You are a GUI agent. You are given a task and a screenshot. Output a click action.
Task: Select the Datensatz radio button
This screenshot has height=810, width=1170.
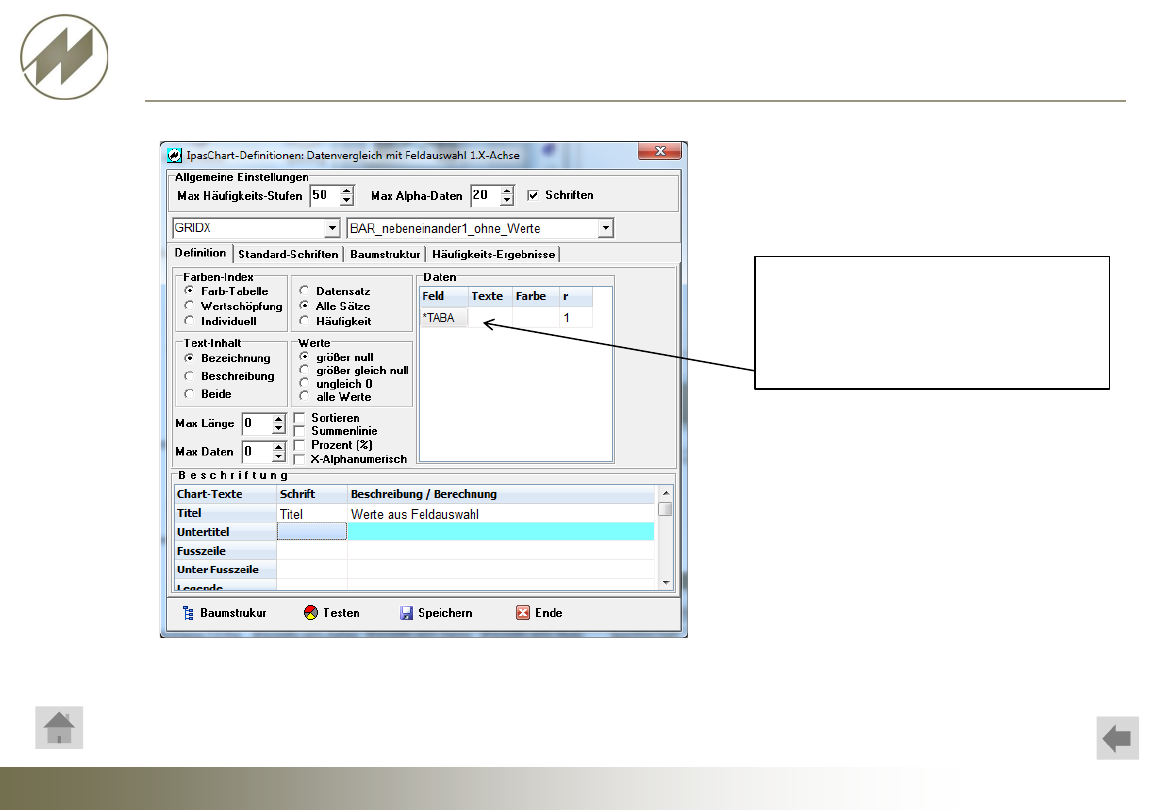coord(304,291)
